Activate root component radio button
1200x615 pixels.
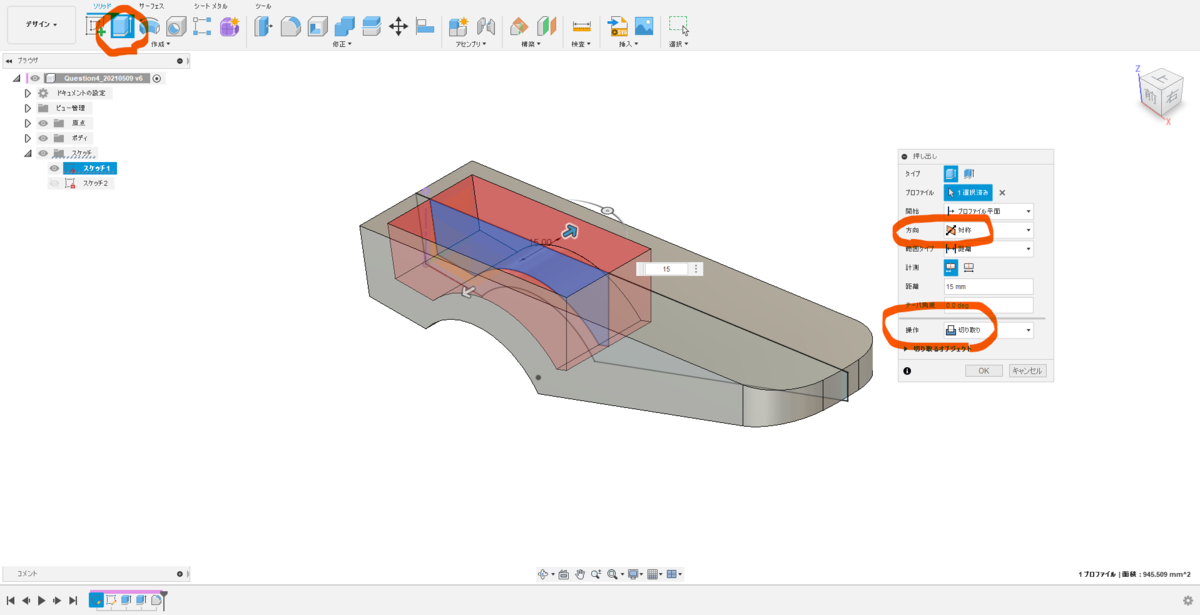tap(157, 78)
